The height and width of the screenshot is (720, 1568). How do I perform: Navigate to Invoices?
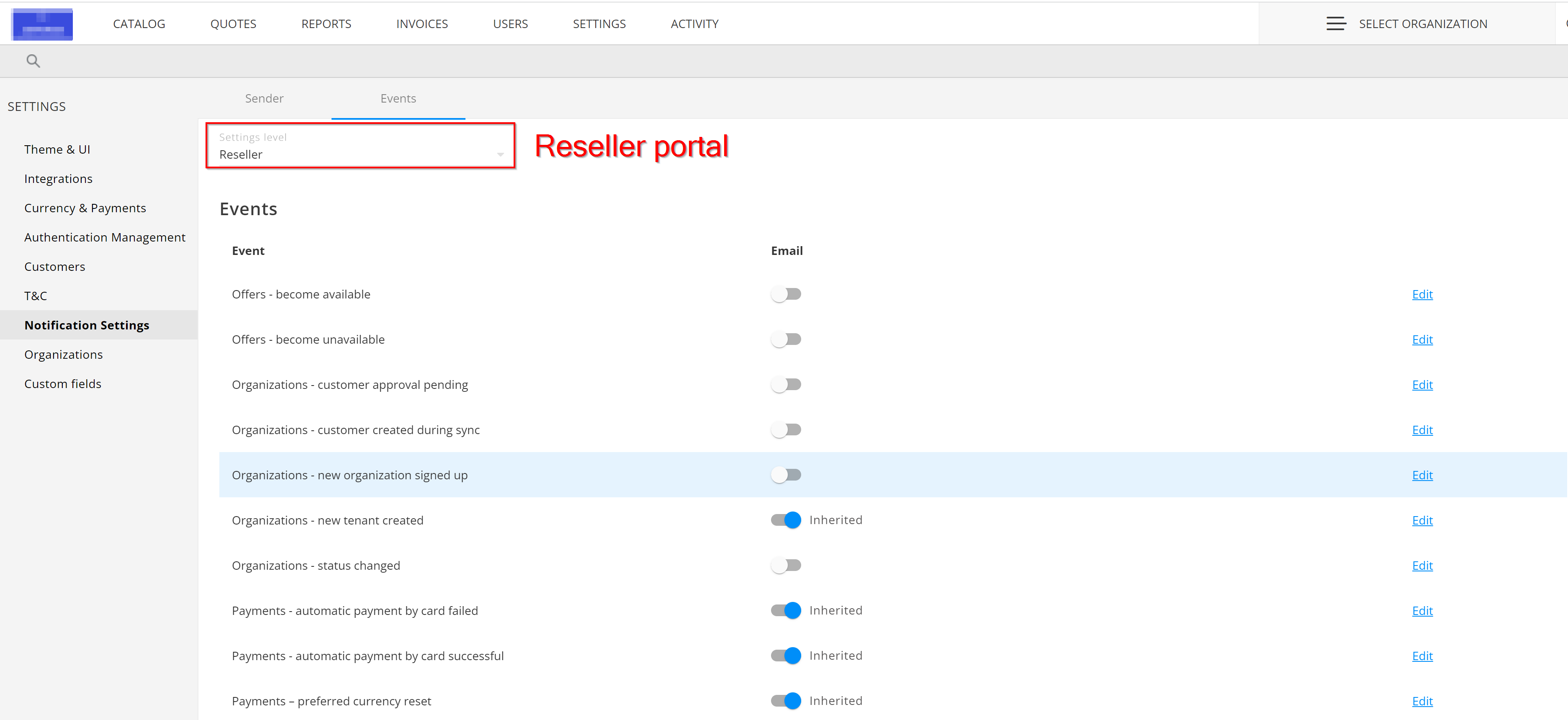point(422,24)
